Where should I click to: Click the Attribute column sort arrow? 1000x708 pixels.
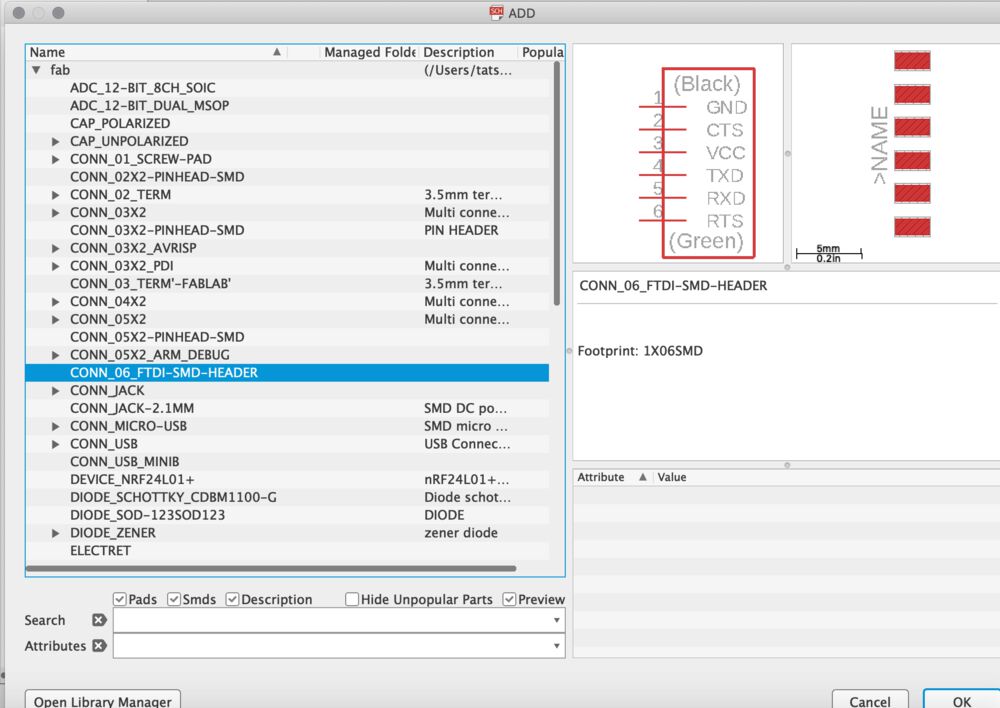click(643, 477)
